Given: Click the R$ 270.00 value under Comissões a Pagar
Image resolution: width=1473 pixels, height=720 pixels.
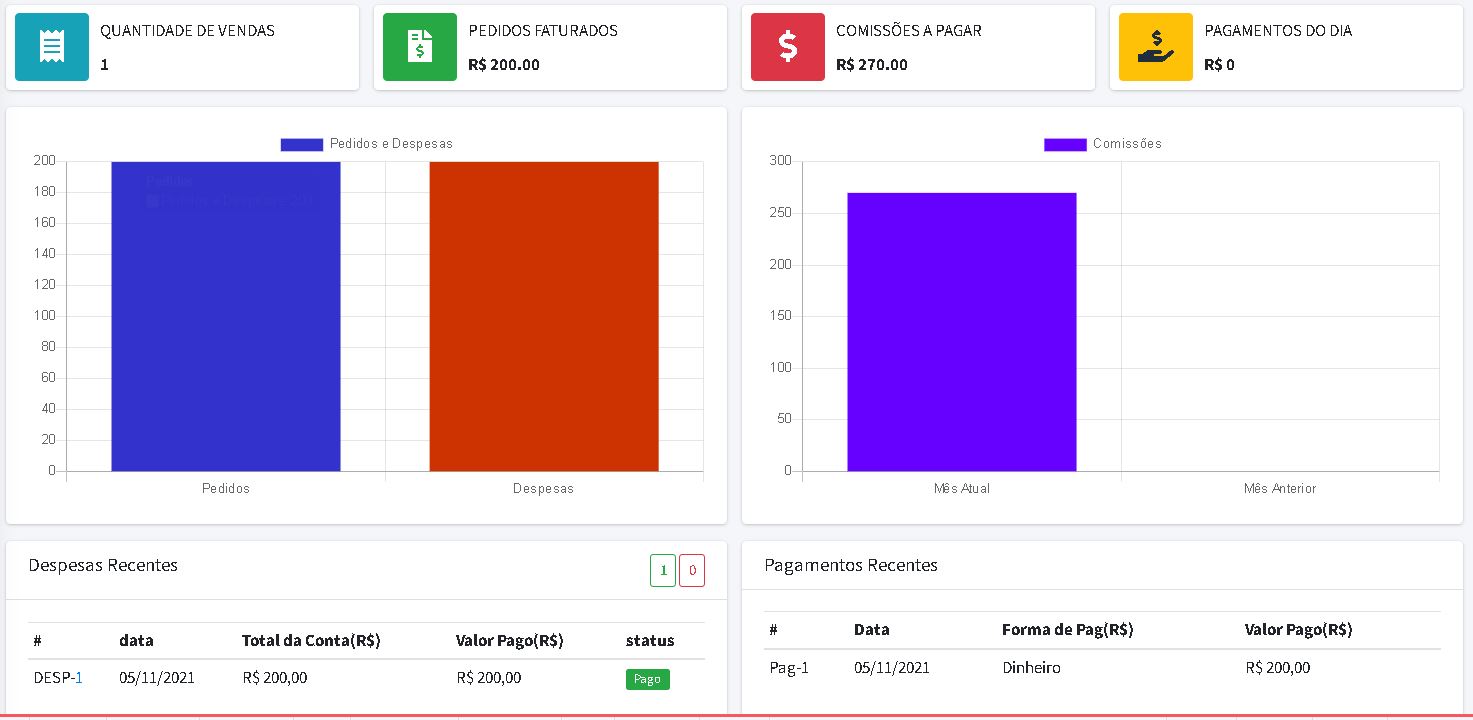Looking at the screenshot, I should tap(872, 65).
